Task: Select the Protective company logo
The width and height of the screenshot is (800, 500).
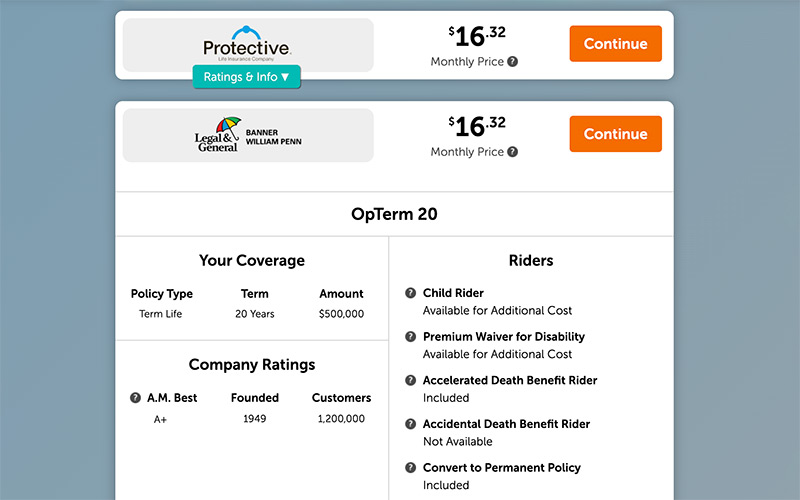Action: click(x=247, y=43)
